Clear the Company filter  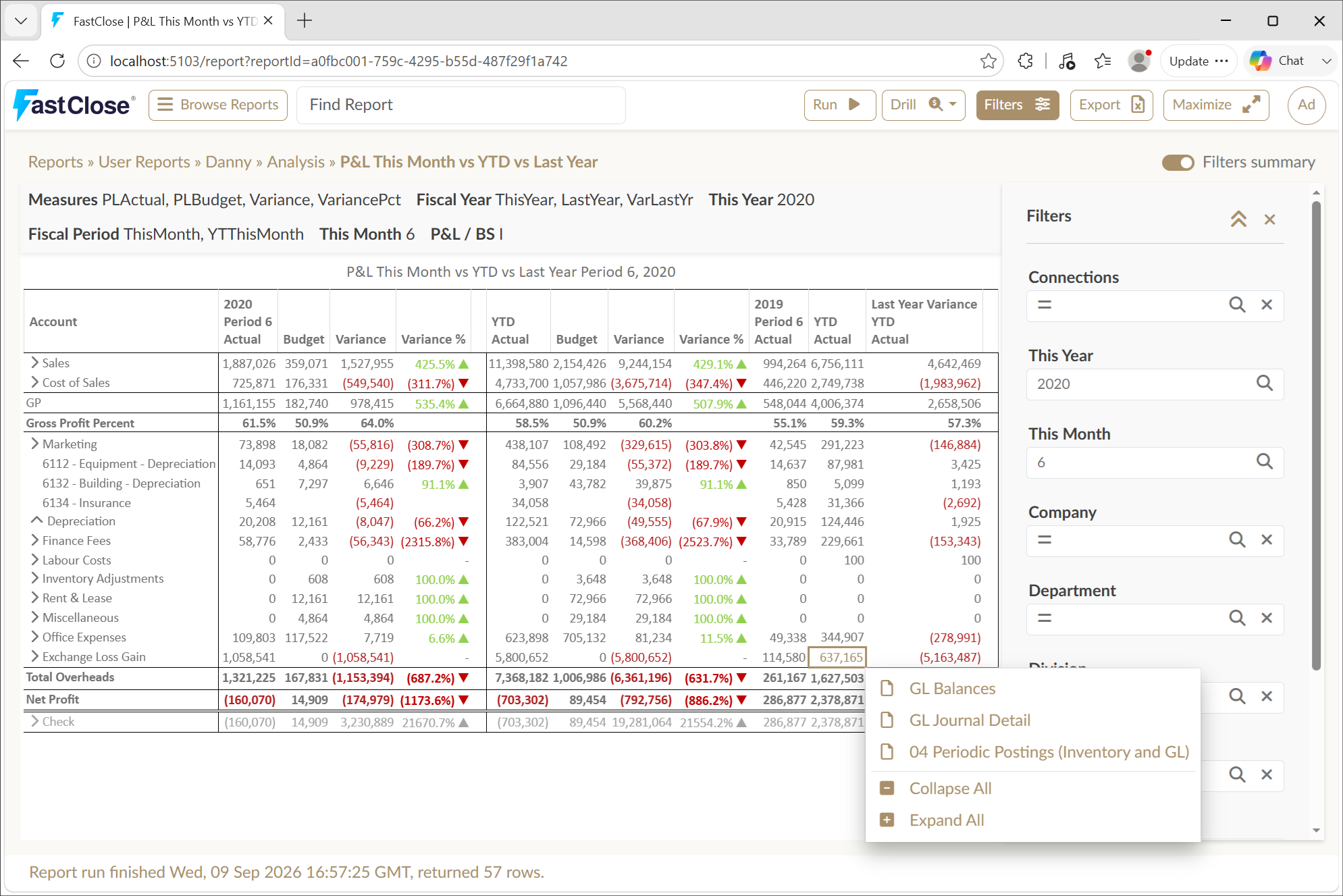coord(1267,539)
